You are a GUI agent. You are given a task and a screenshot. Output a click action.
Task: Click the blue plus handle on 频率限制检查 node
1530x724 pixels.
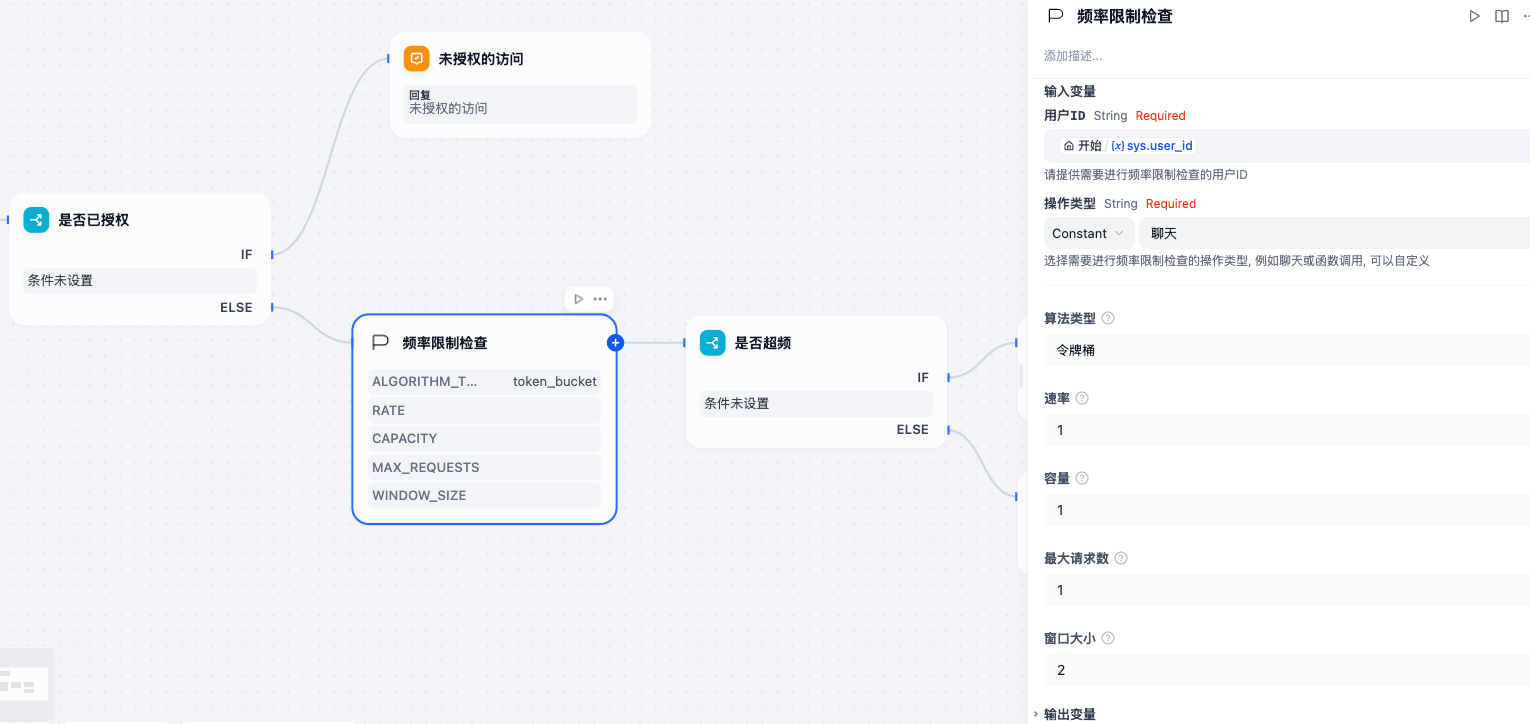(615, 343)
